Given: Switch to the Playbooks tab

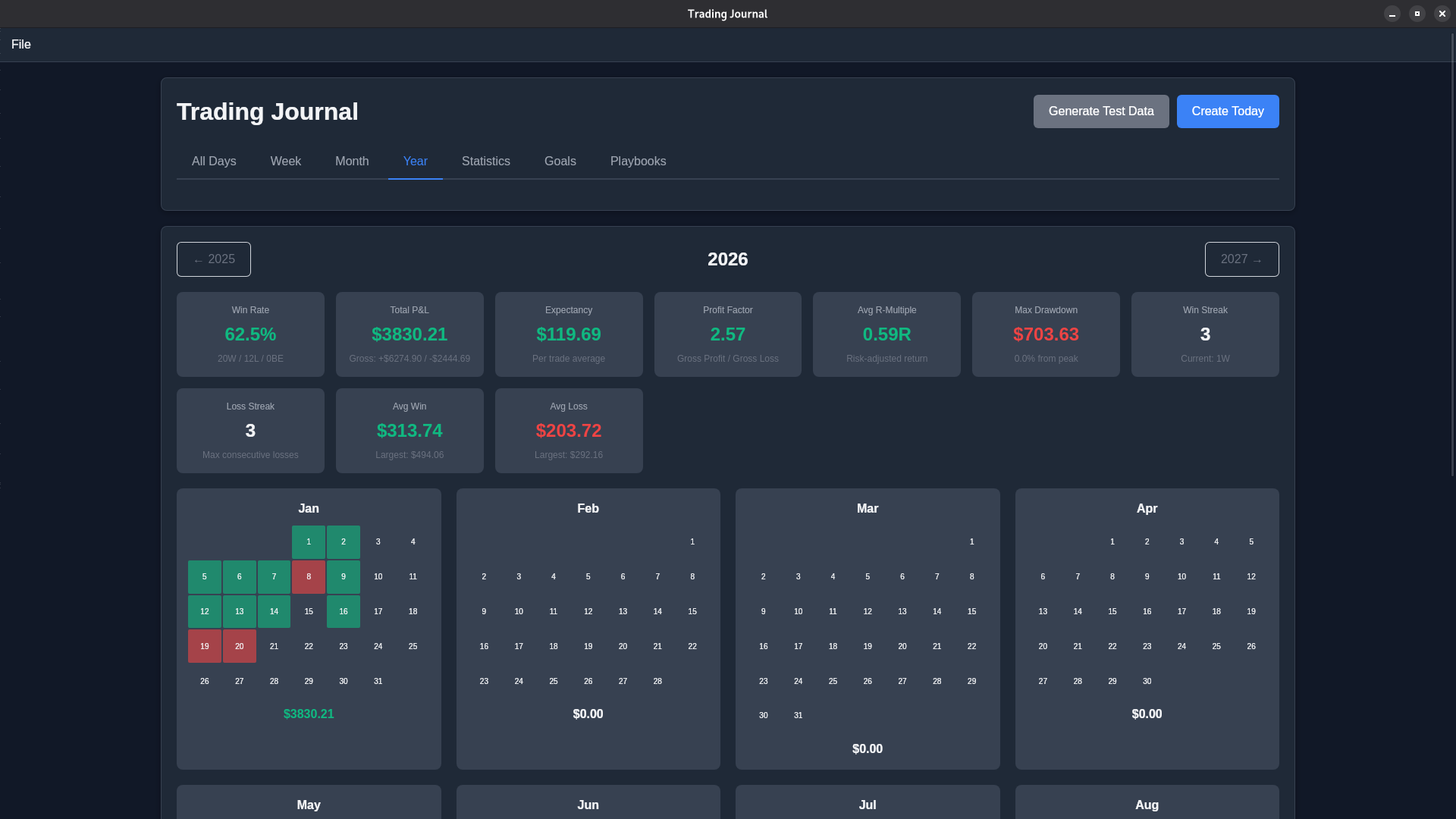Looking at the screenshot, I should pyautogui.click(x=638, y=162).
